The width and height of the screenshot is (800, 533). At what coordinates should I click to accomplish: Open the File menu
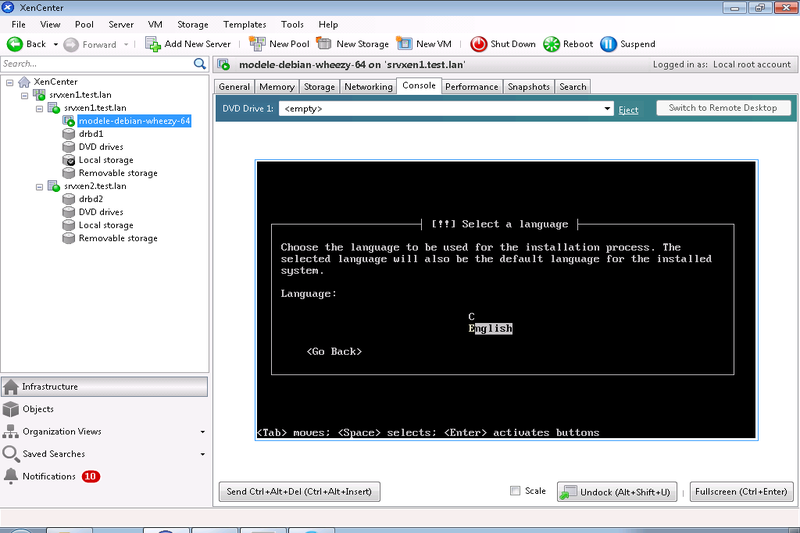tap(18, 24)
